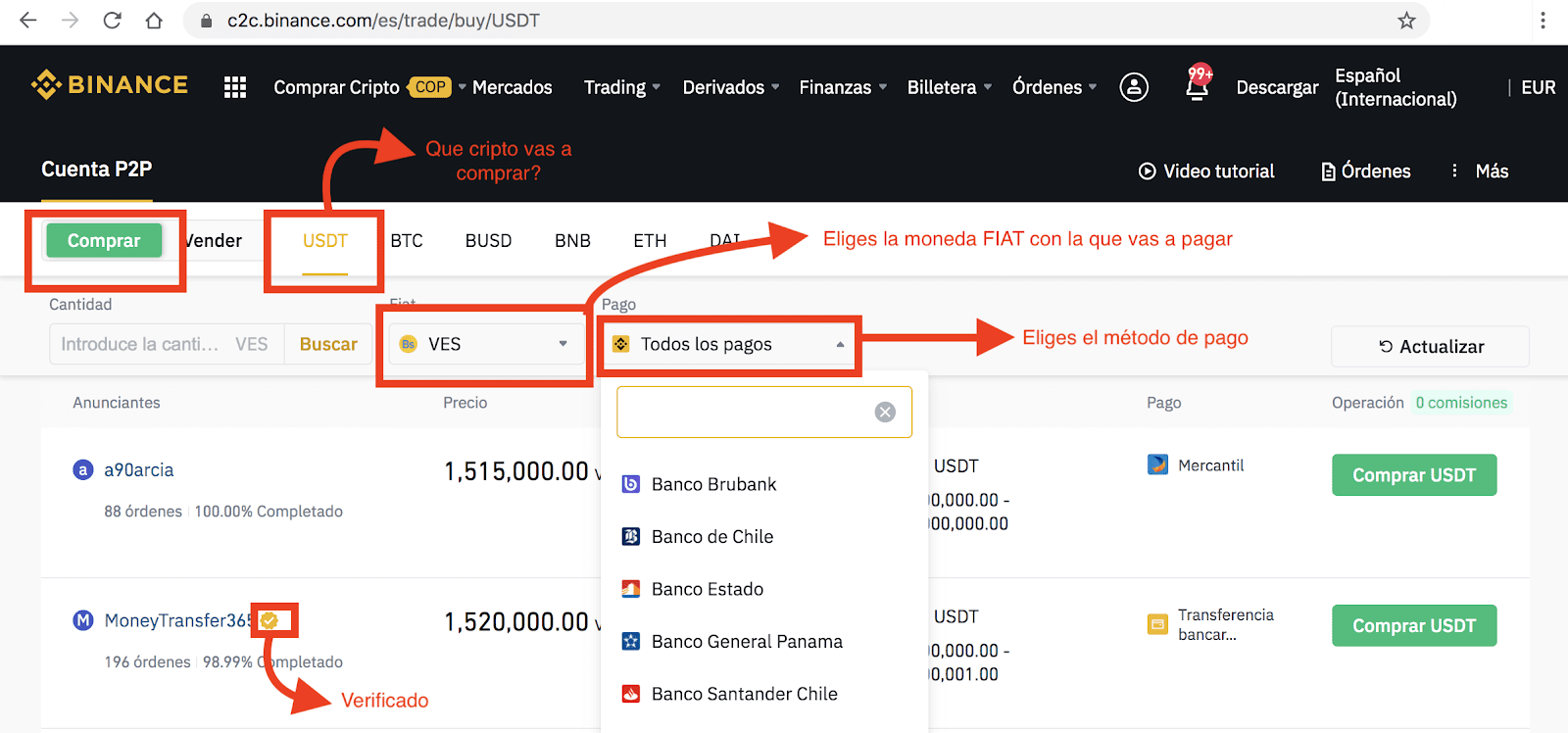Open Comprar Cripto menu item
The width and height of the screenshot is (1568, 733).
tap(336, 87)
